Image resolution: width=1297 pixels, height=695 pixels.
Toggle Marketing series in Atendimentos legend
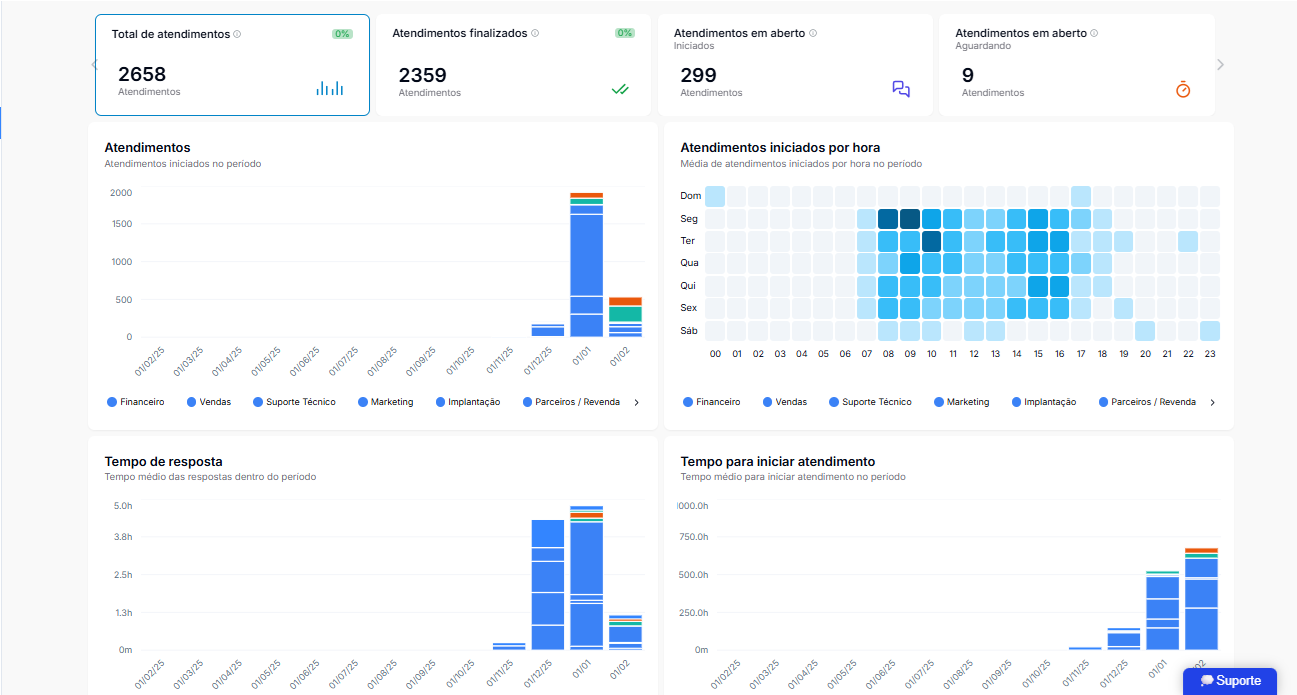[385, 402]
